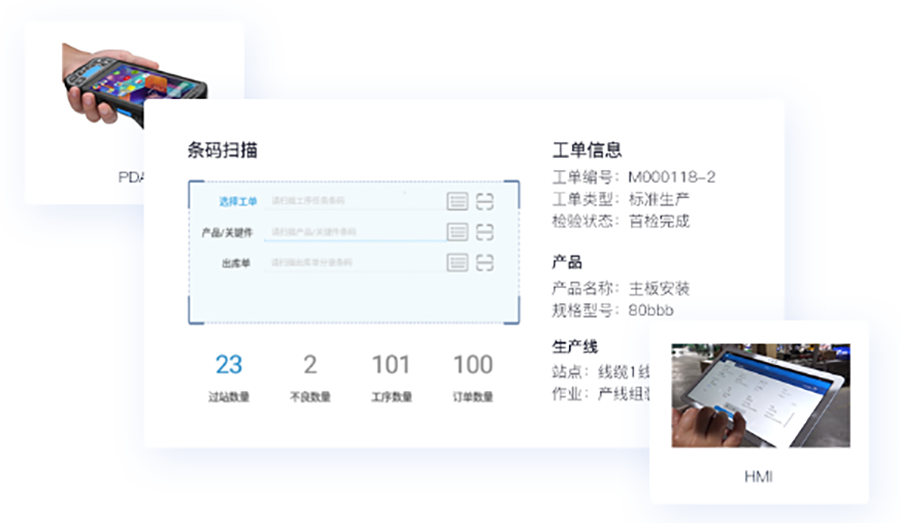The image size is (900, 523).
Task: Tap scan icon in 产品/关键件 row
Action: click(484, 232)
